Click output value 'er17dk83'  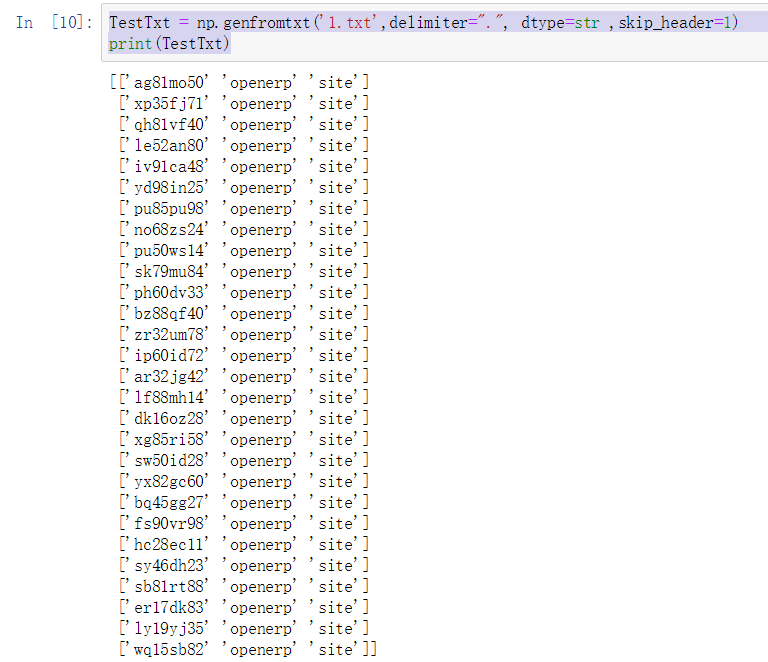[169, 608]
